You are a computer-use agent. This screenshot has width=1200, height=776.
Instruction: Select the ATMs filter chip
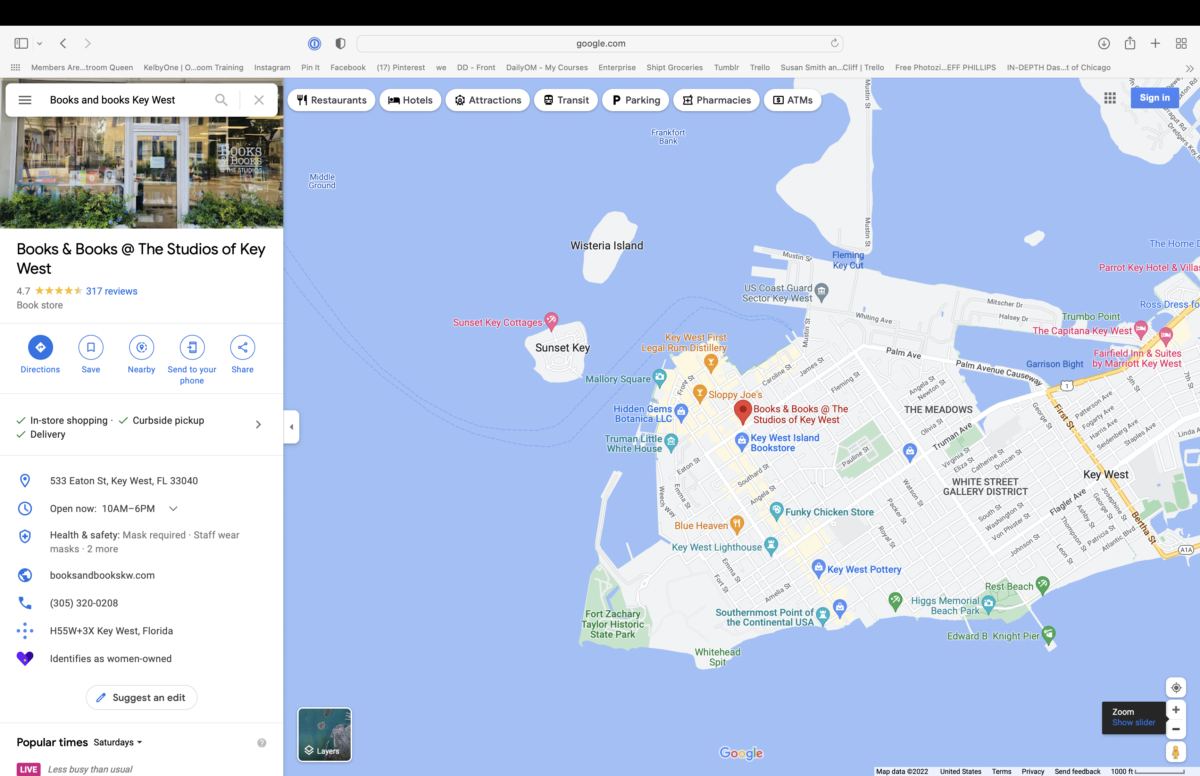[x=792, y=100]
